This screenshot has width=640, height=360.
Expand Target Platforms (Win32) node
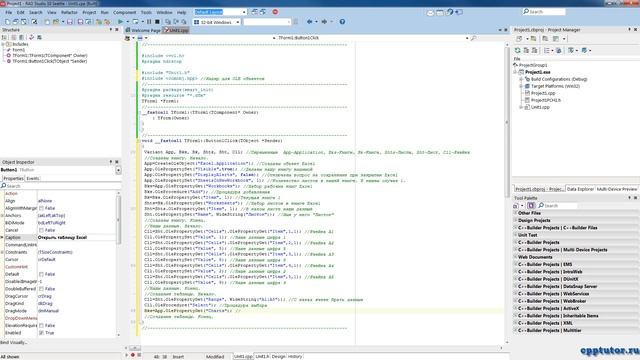521,86
